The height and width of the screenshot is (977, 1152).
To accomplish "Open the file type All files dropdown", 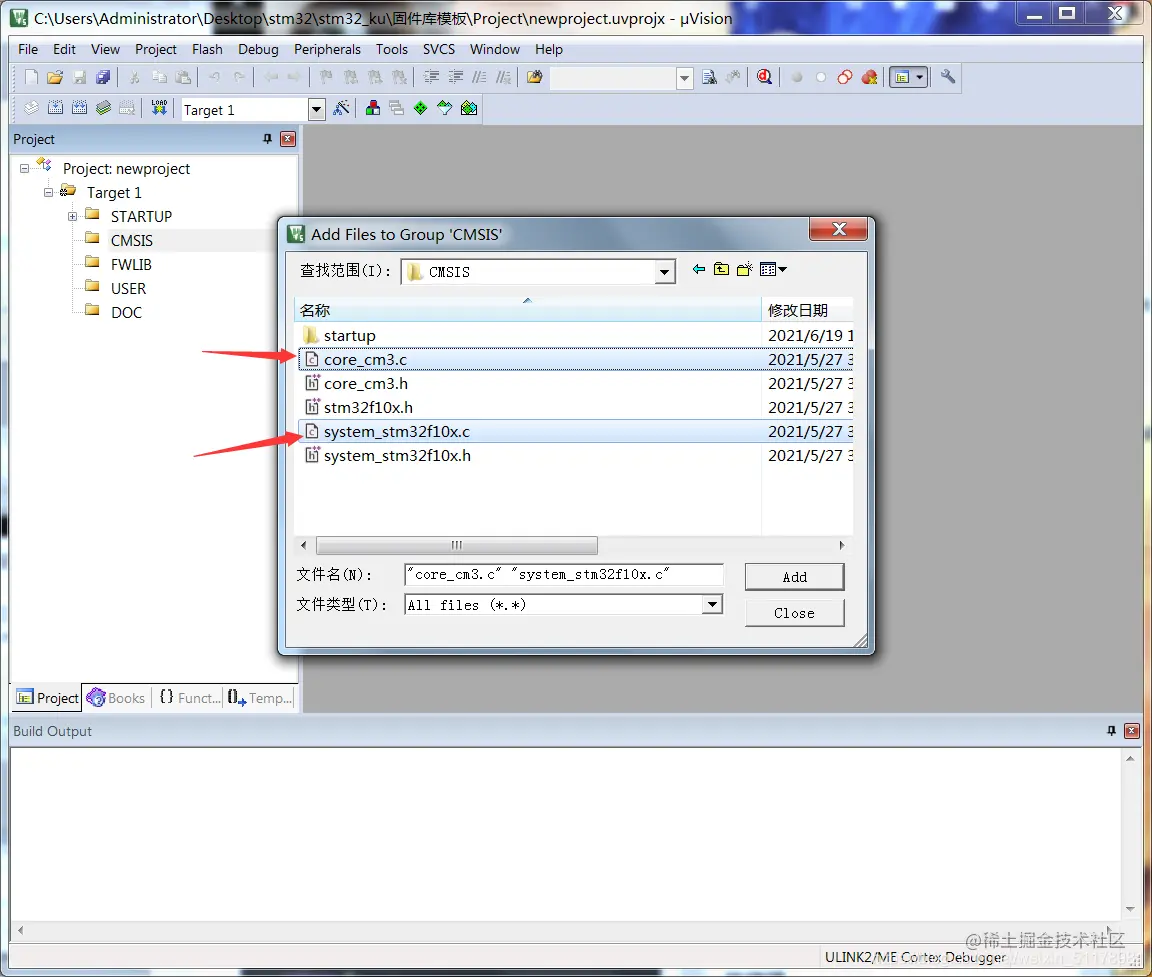I will (711, 605).
